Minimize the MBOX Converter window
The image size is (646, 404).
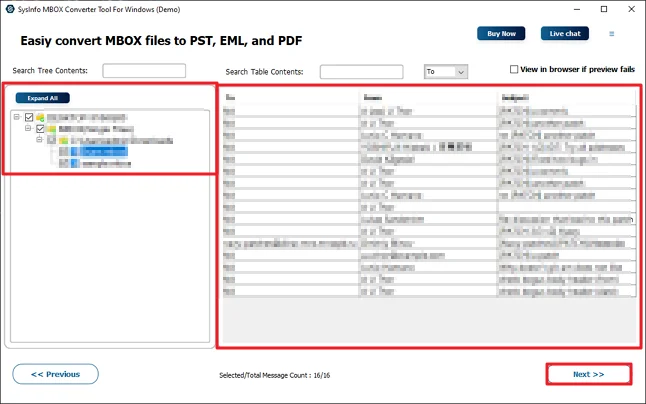[577, 9]
